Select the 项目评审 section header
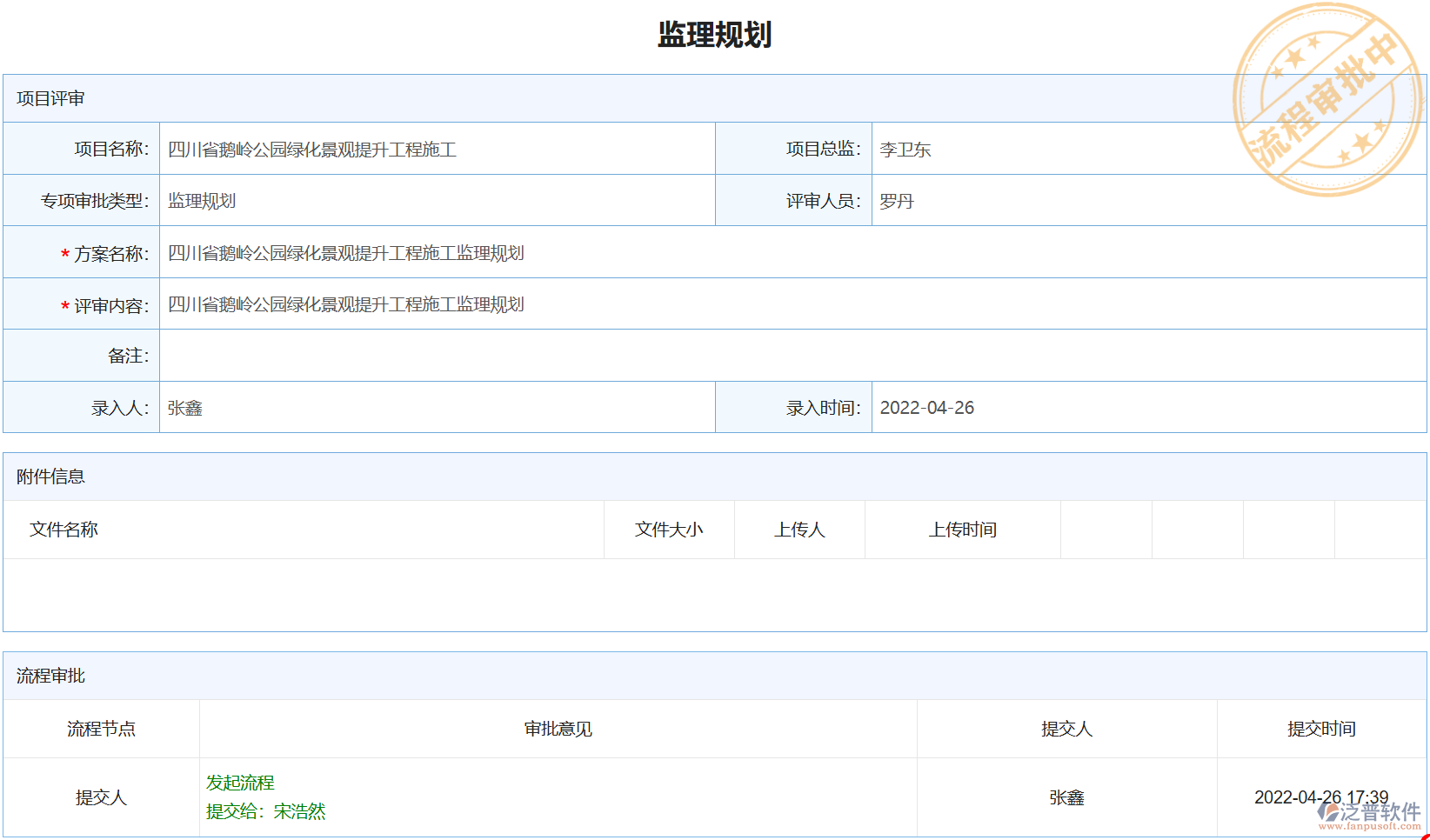 [x=48, y=98]
